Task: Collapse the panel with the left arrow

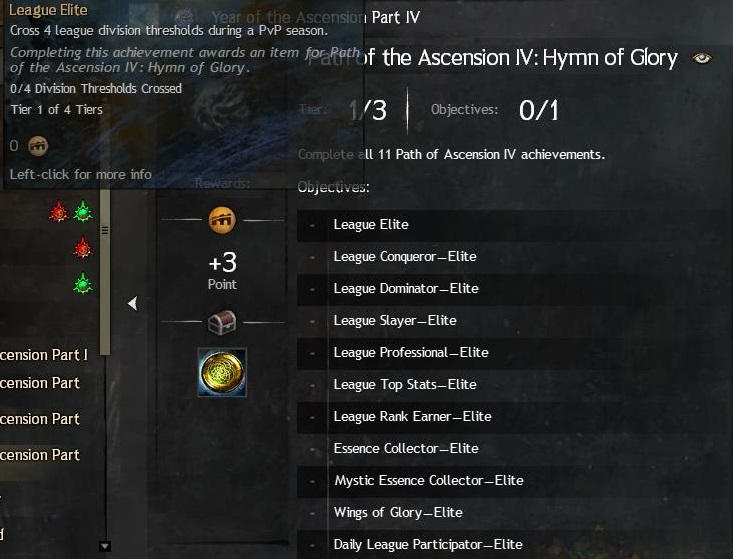Action: pos(132,303)
